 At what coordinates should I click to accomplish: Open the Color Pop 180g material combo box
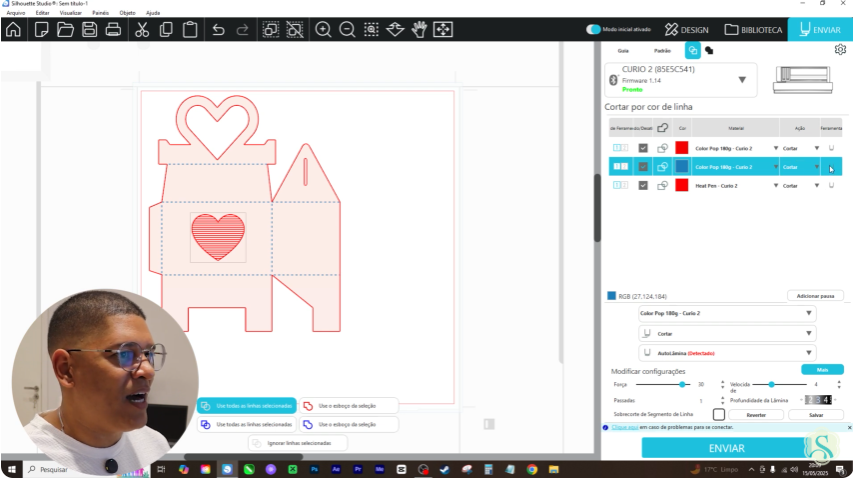727,313
